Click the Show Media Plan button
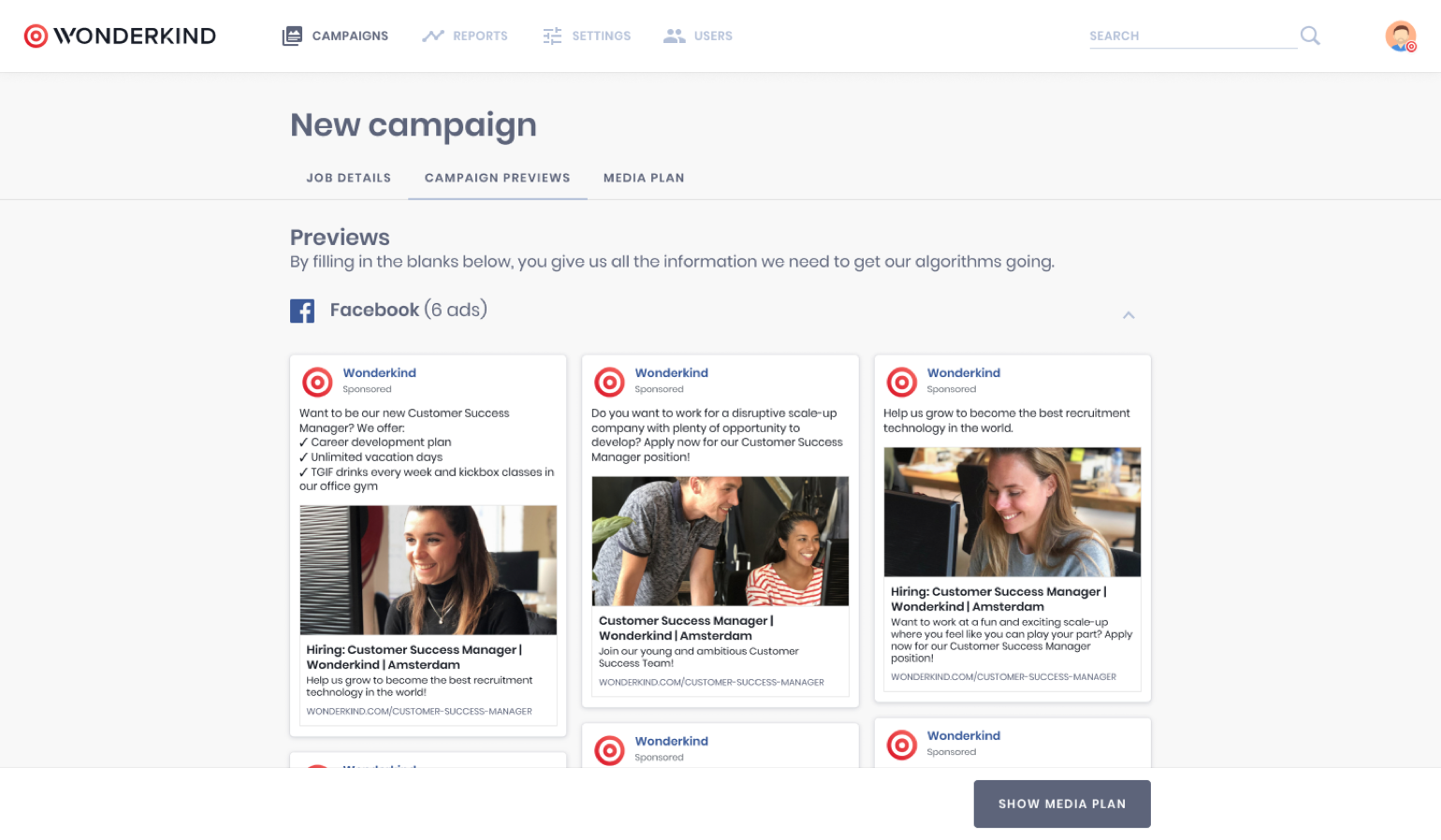The height and width of the screenshot is (840, 1441). point(1062,804)
